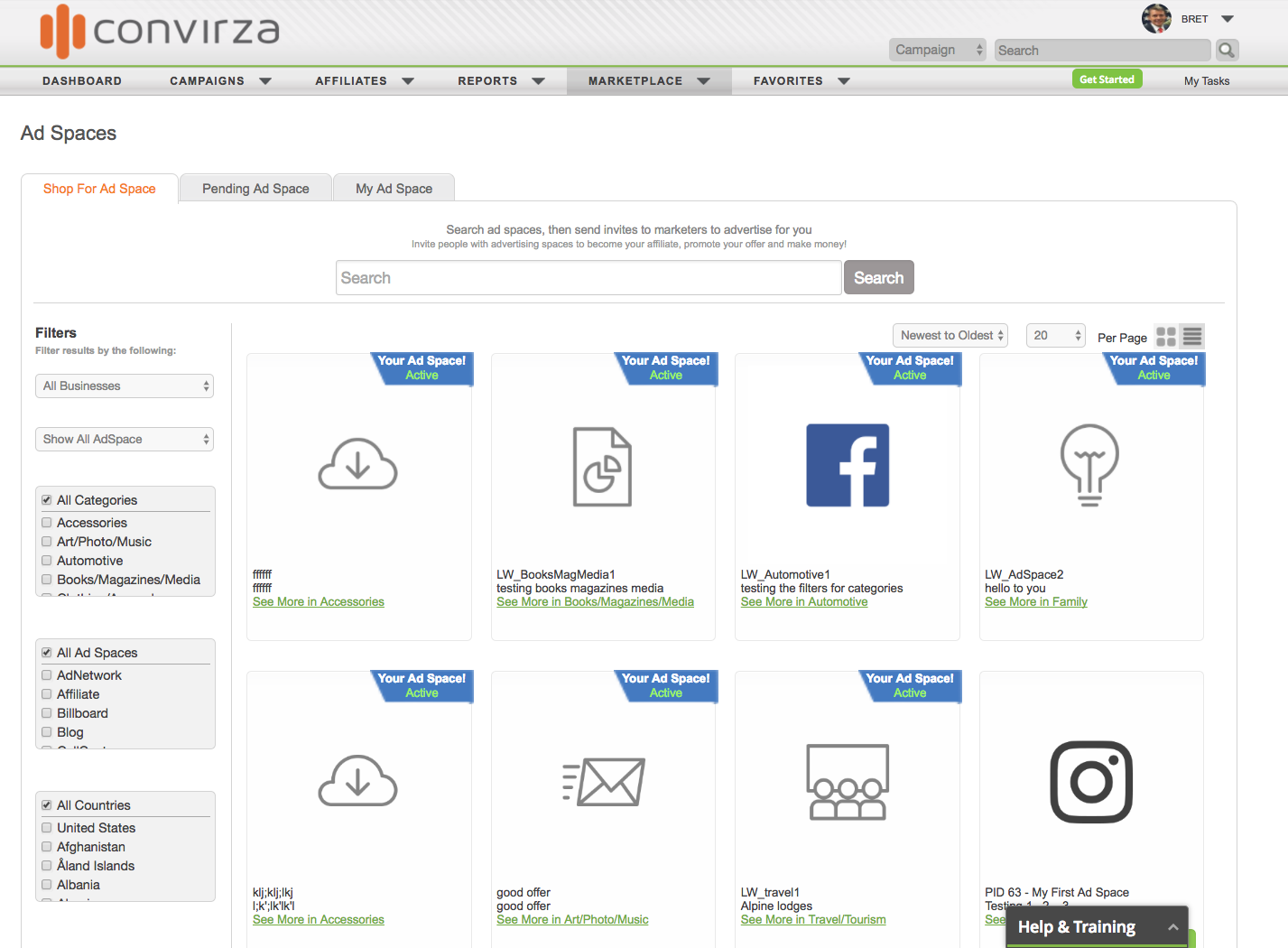Go to the Dashboard nav item

coord(82,80)
